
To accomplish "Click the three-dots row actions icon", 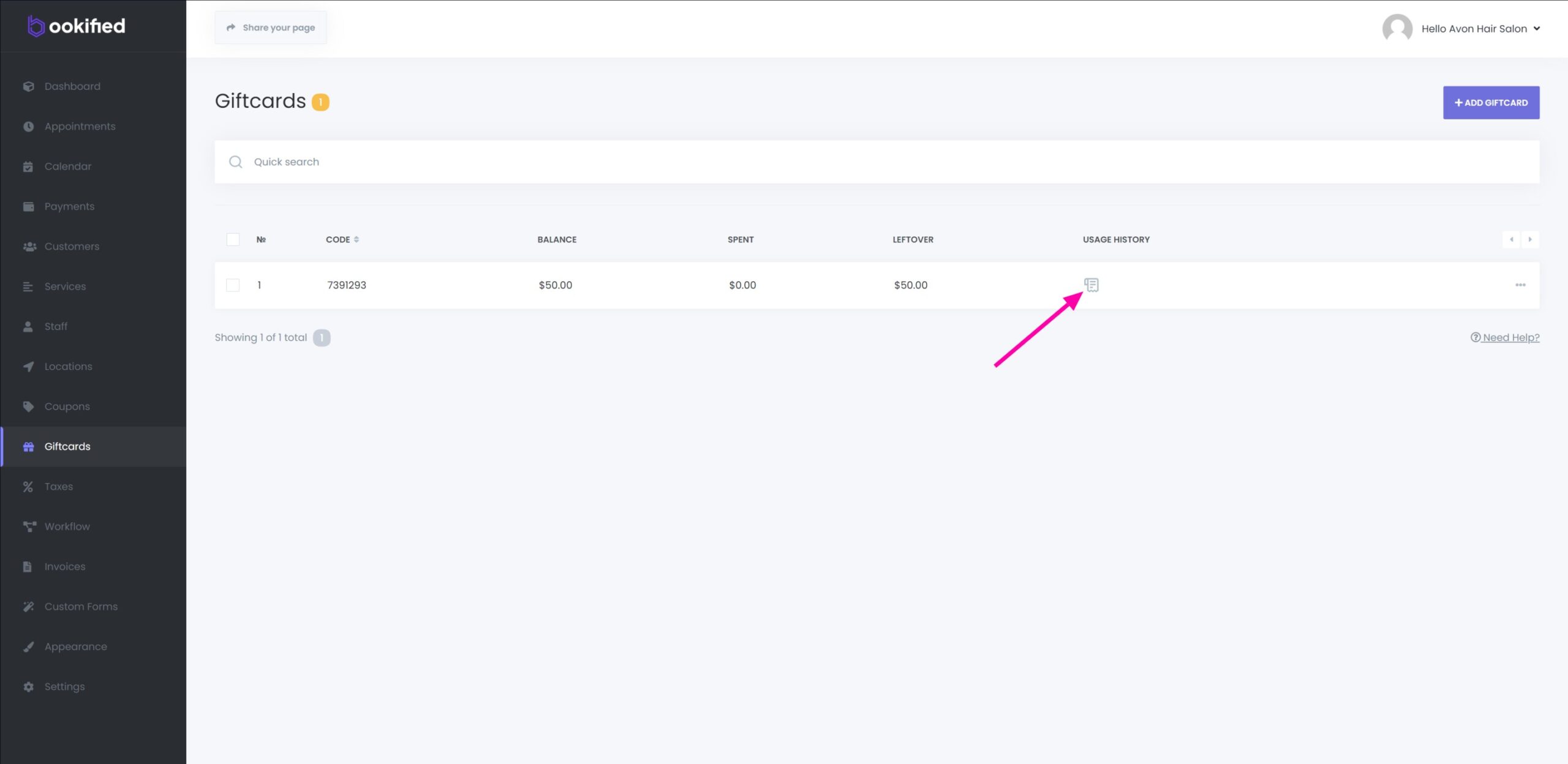I will point(1520,285).
